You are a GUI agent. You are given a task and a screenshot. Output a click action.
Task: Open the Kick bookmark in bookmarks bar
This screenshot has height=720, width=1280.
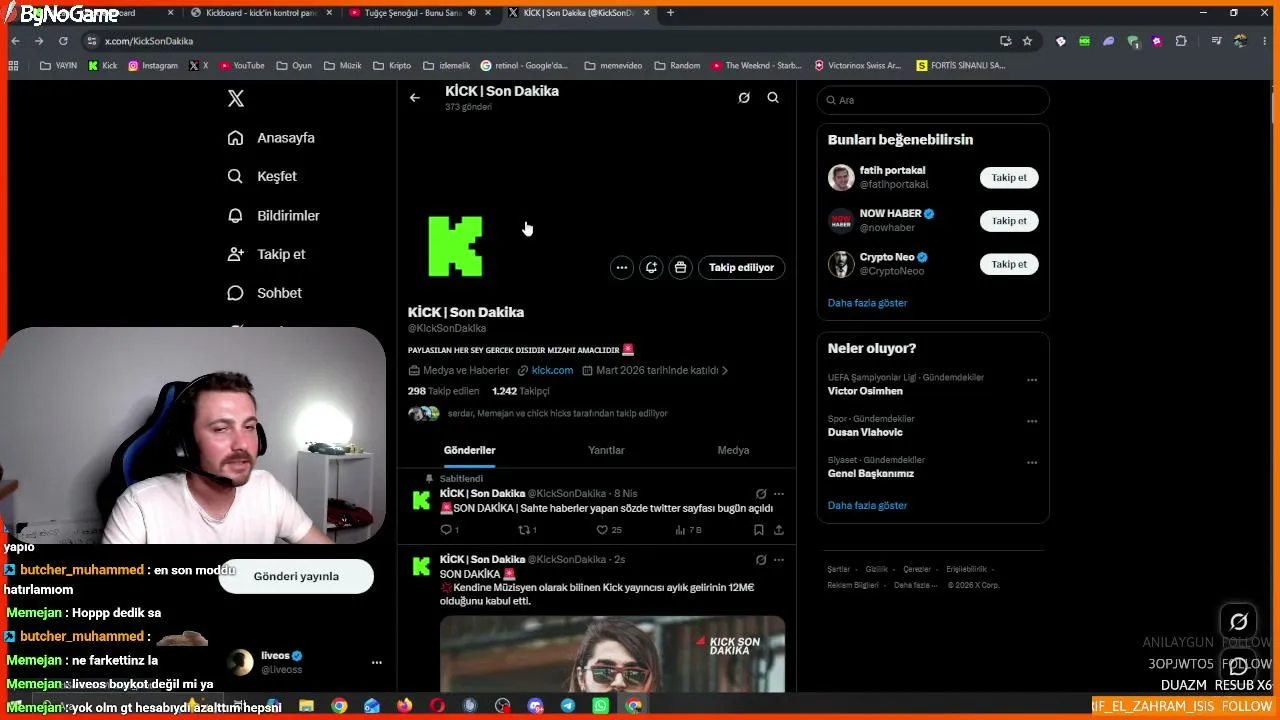[103, 66]
